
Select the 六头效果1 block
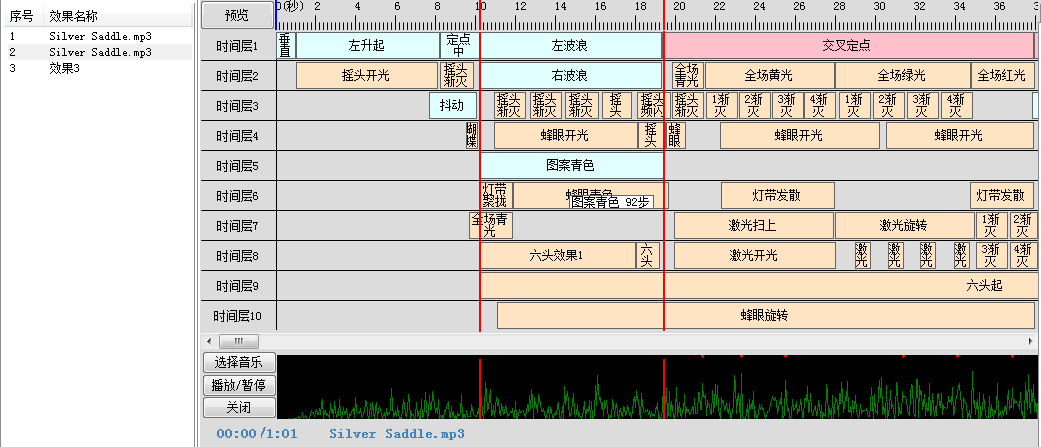(557, 256)
